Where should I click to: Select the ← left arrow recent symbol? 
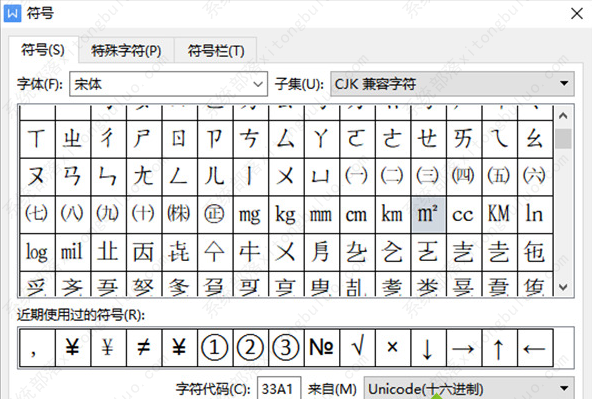point(535,348)
